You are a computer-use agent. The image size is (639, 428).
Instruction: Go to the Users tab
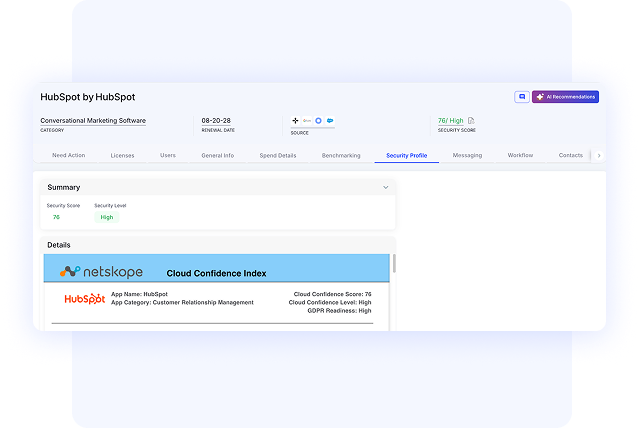(168, 155)
